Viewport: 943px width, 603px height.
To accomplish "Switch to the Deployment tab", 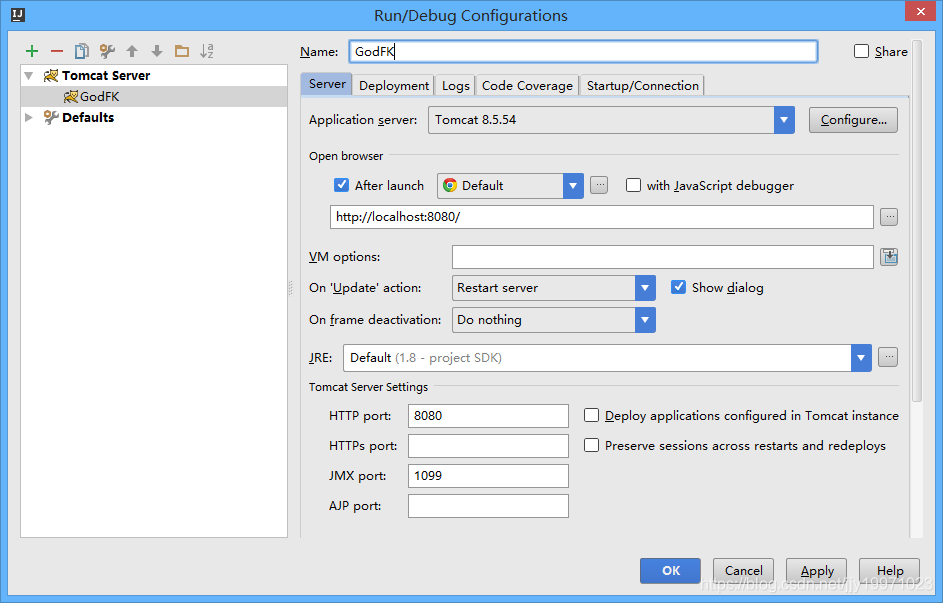I will (x=394, y=85).
